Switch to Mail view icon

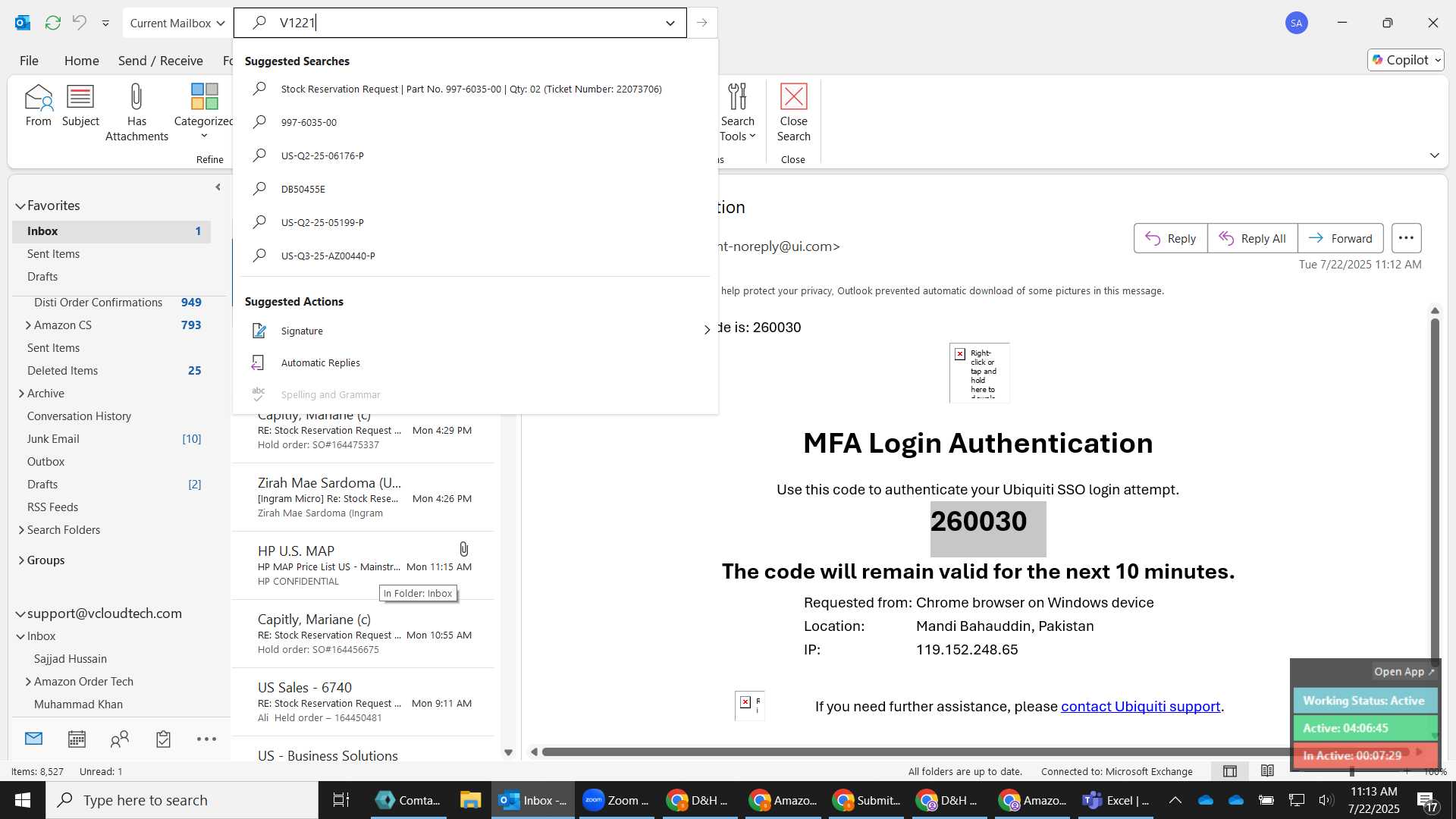(33, 739)
